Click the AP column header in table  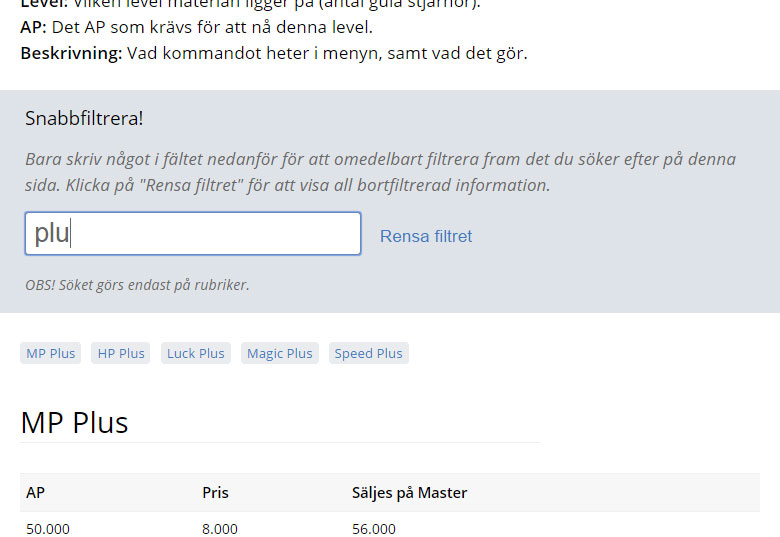pos(35,492)
